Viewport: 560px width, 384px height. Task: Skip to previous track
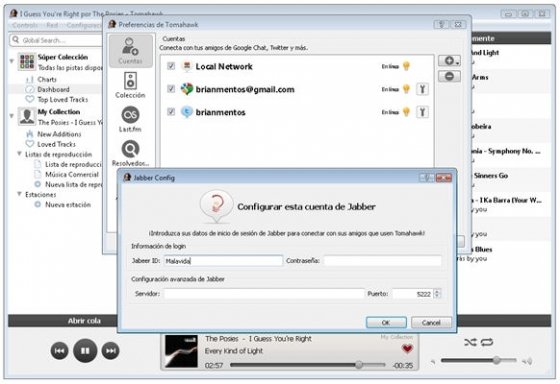tap(59, 351)
